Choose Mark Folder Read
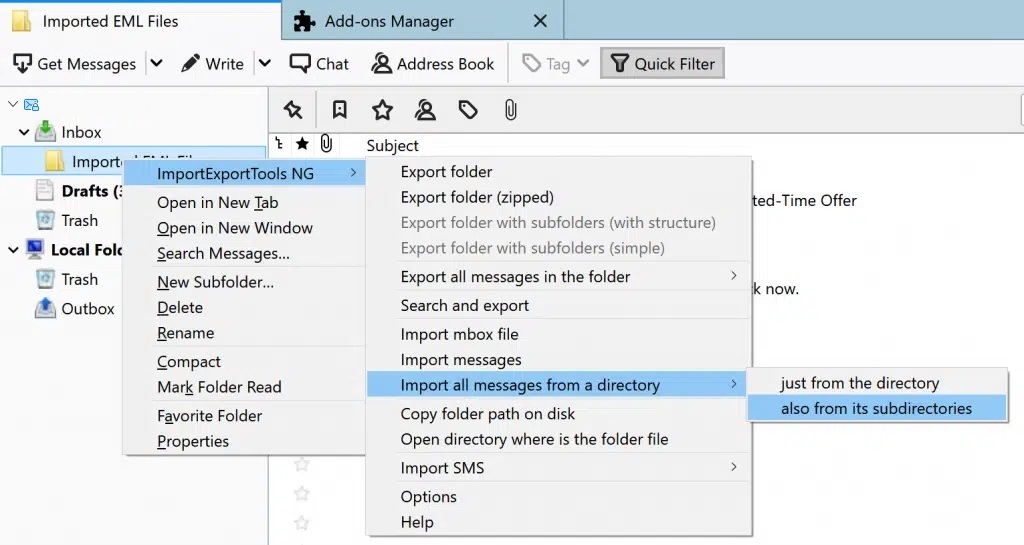Screen dimensions: 1024x545 [x=219, y=387]
